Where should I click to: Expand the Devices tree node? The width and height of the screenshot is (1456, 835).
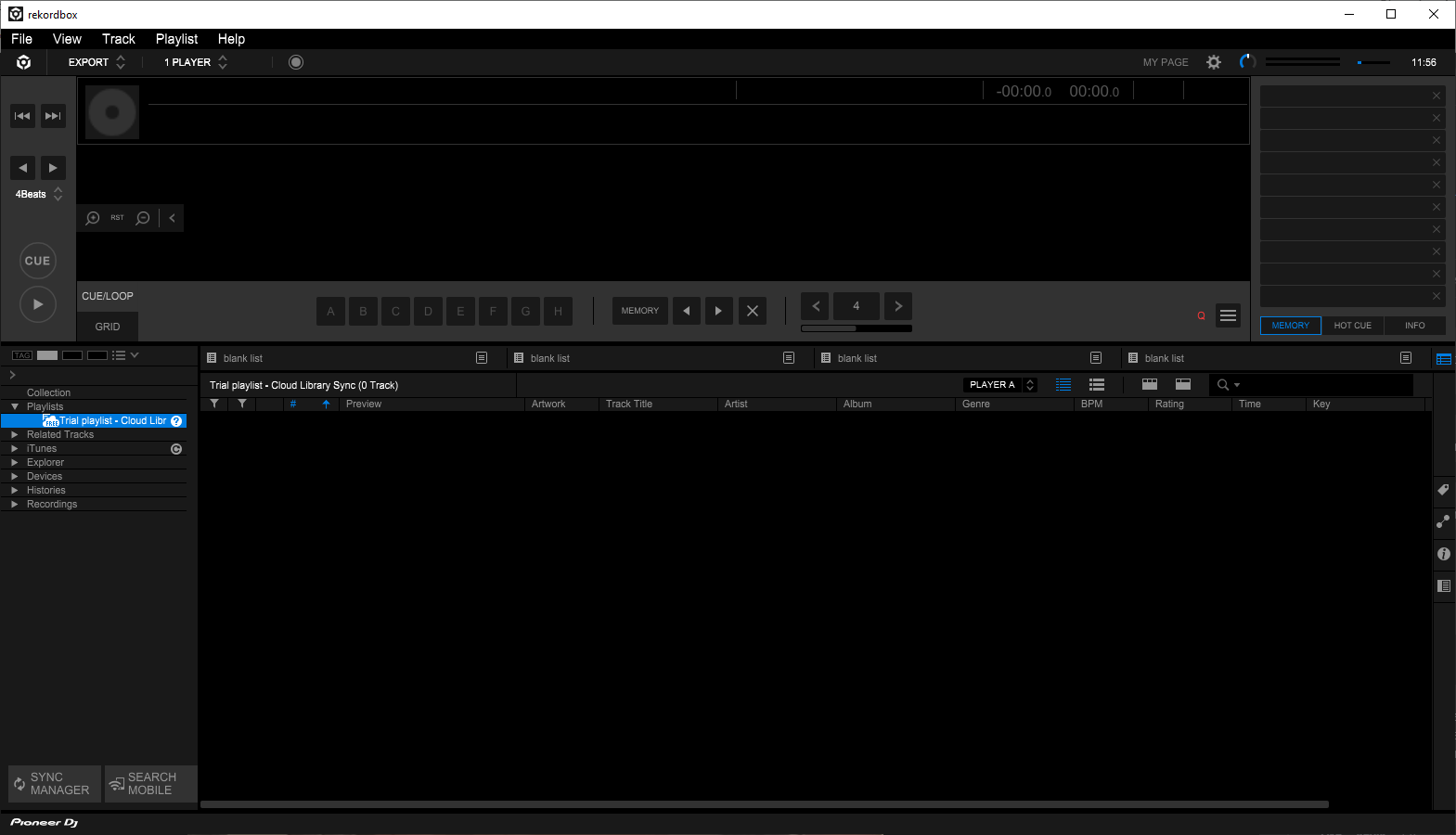tap(15, 476)
